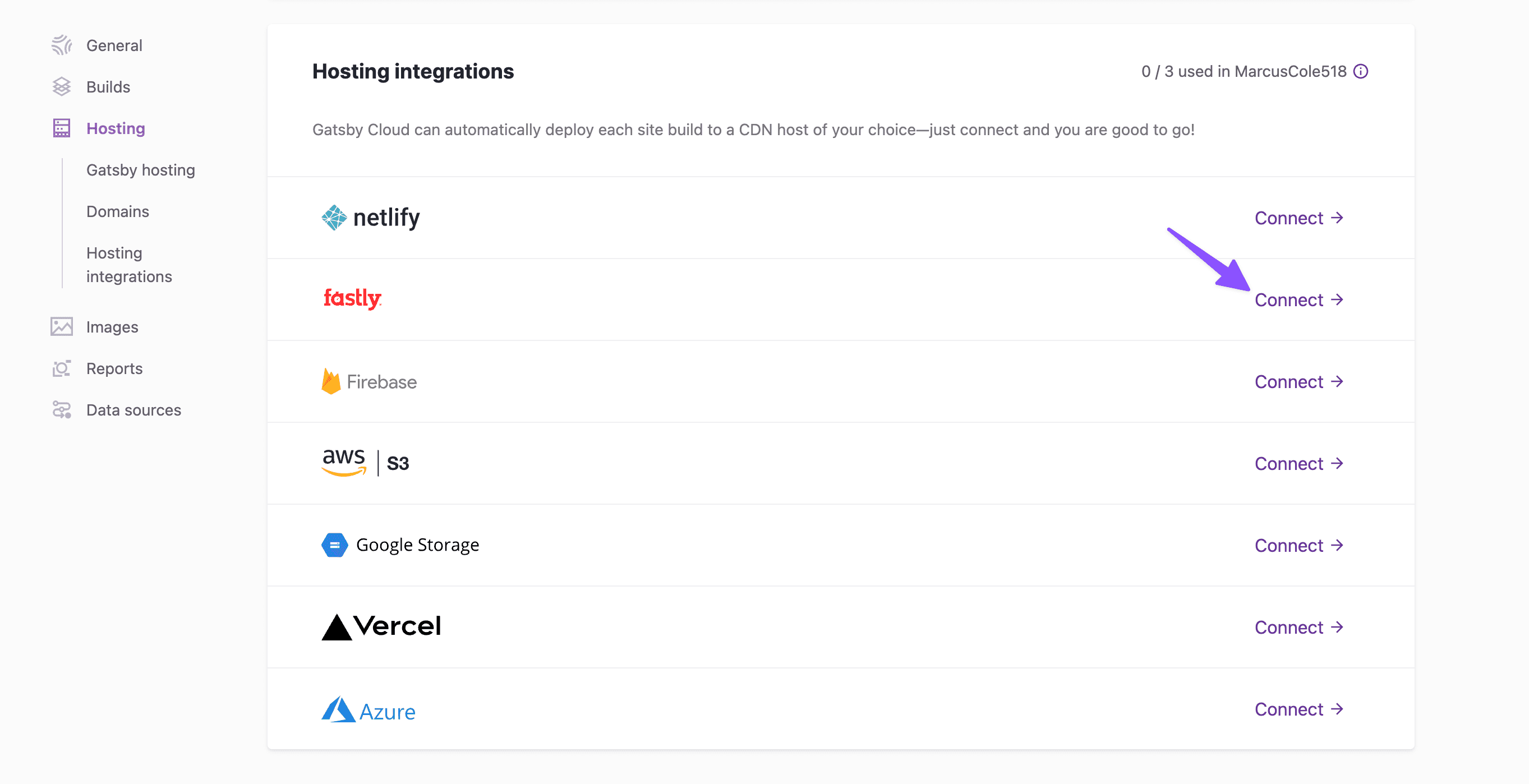Connect the Firebase integration
Image resolution: width=1529 pixels, height=784 pixels.
[x=1298, y=381]
